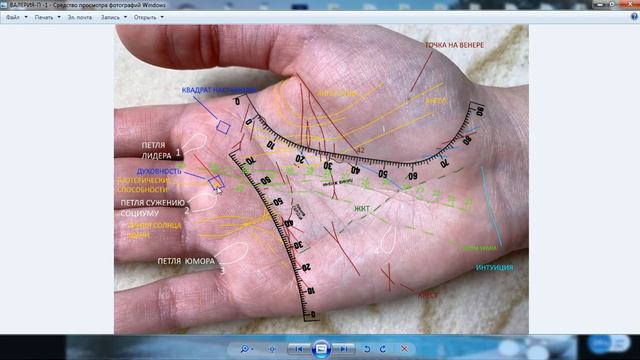Click the Эл. почта button
The width and height of the screenshot is (640, 360).
tap(80, 17)
